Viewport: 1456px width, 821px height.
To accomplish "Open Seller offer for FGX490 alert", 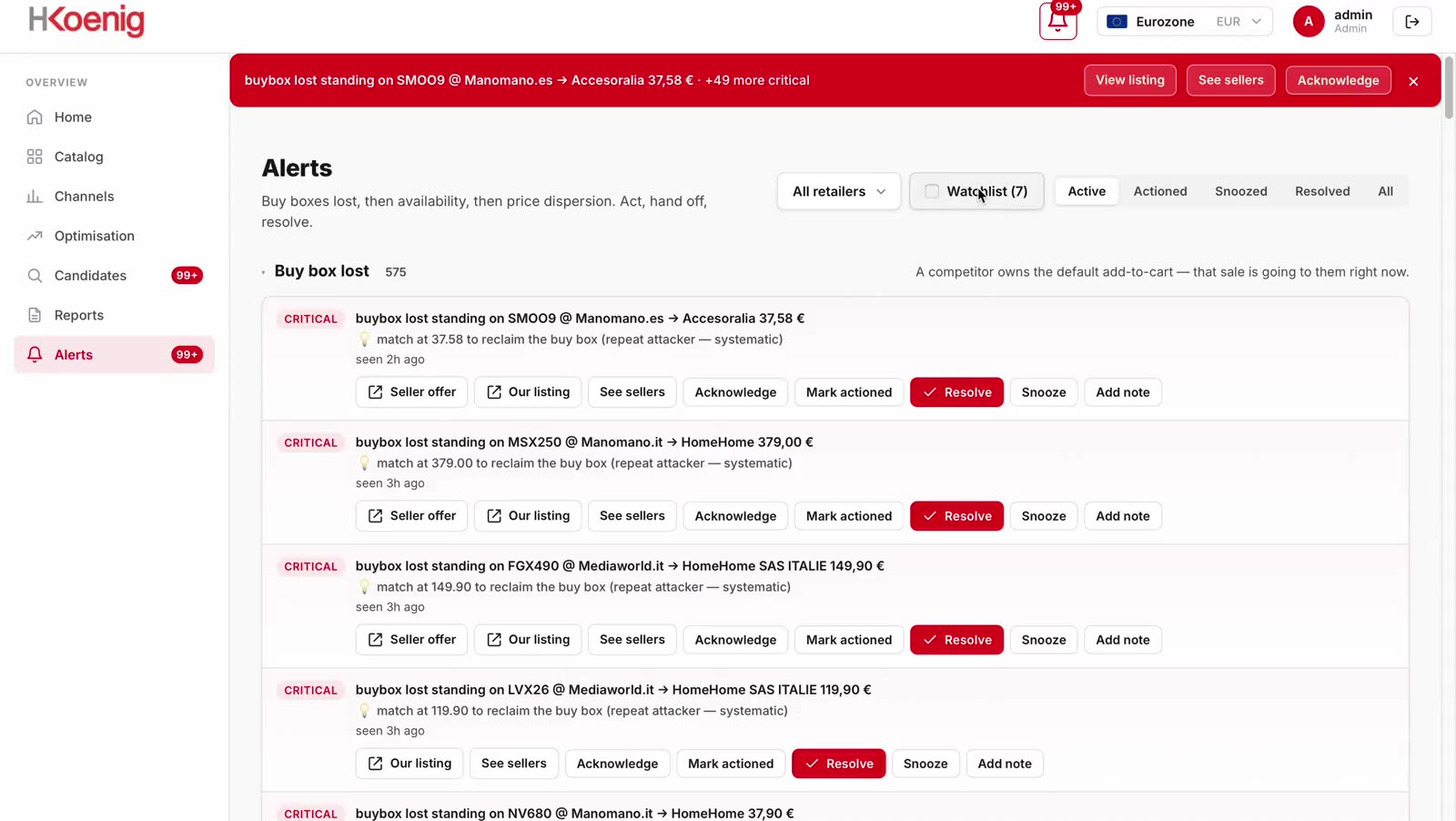I will coord(411,640).
